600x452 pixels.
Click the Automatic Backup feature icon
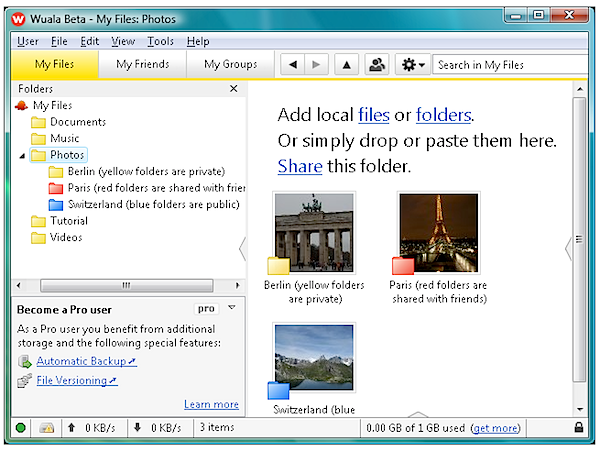25,361
